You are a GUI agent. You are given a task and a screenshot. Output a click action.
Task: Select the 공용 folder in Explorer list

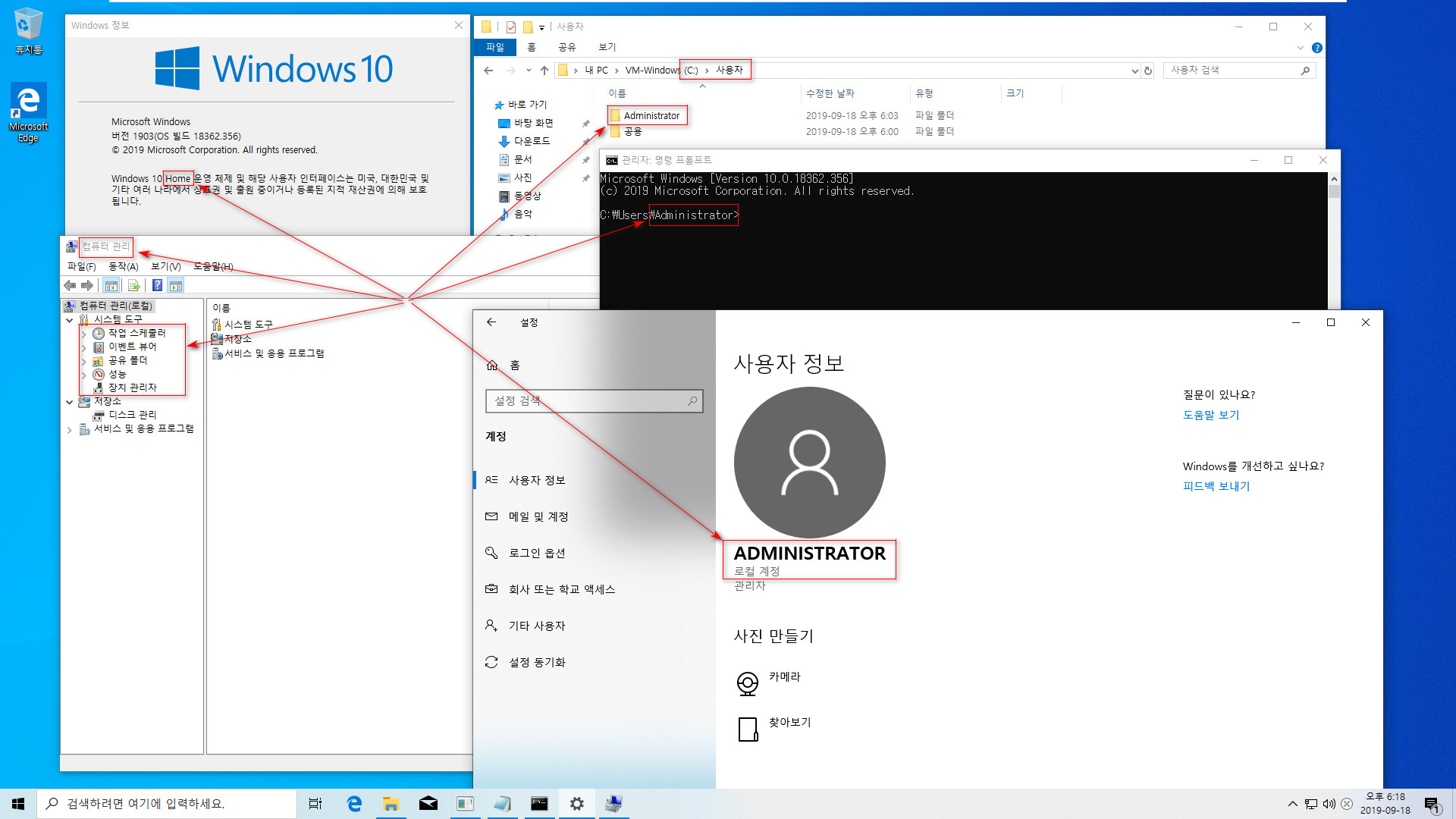click(632, 131)
